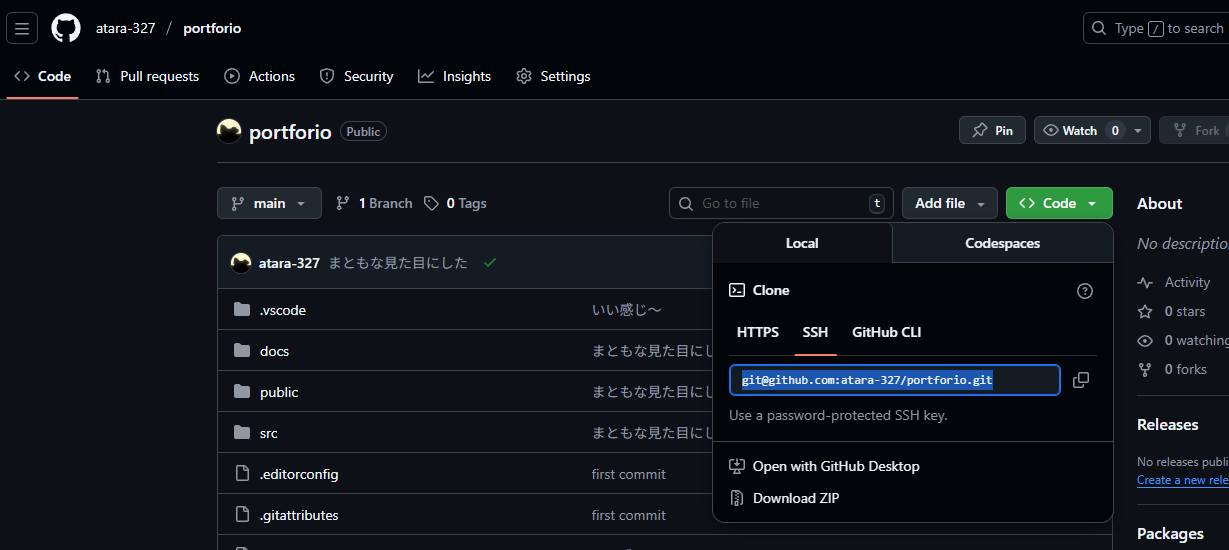The height and width of the screenshot is (550, 1229).
Task: Choose the SSH clone option
Action: pos(815,332)
